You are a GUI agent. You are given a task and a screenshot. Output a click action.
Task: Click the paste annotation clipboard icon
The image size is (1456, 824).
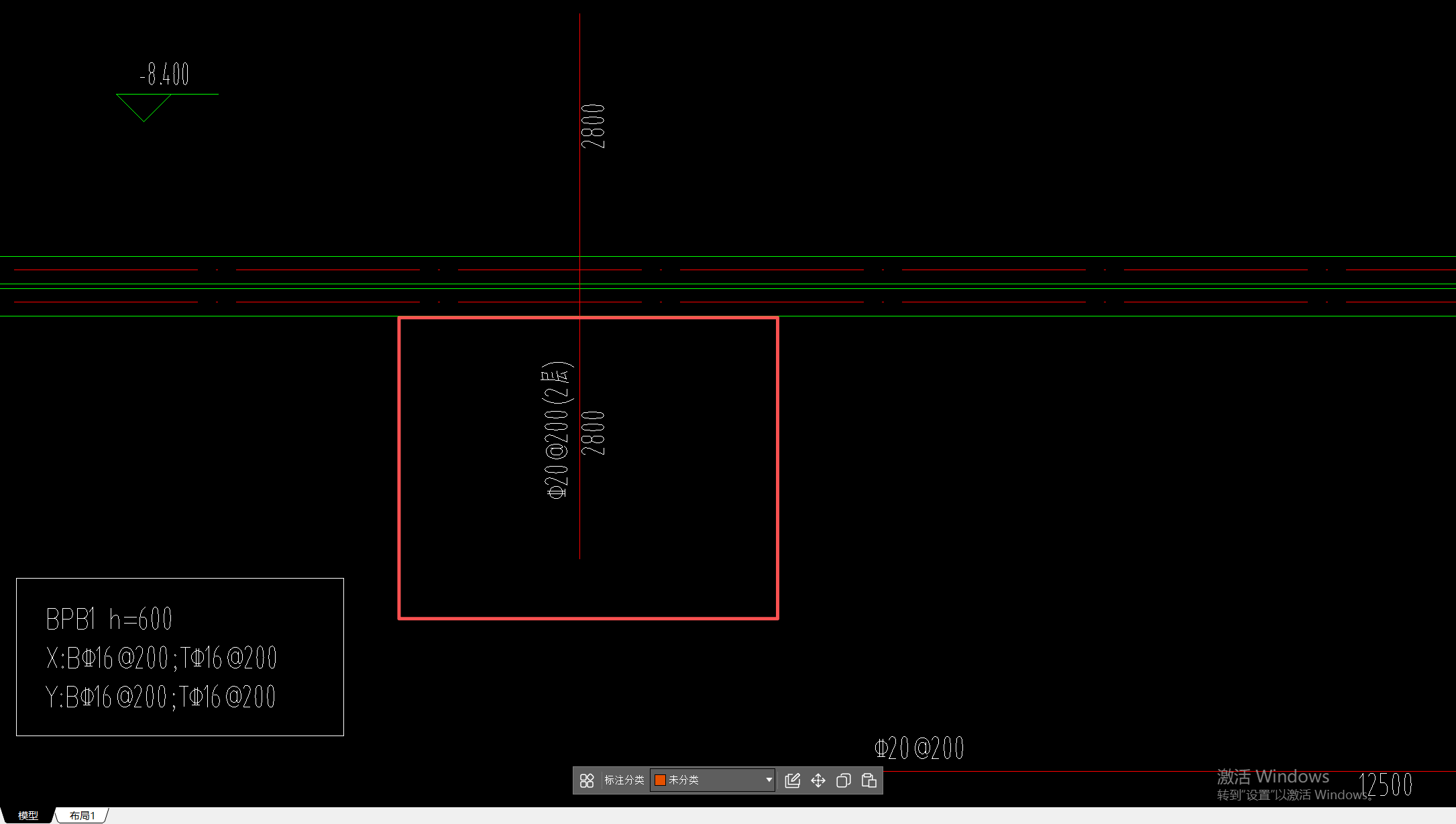coord(869,780)
